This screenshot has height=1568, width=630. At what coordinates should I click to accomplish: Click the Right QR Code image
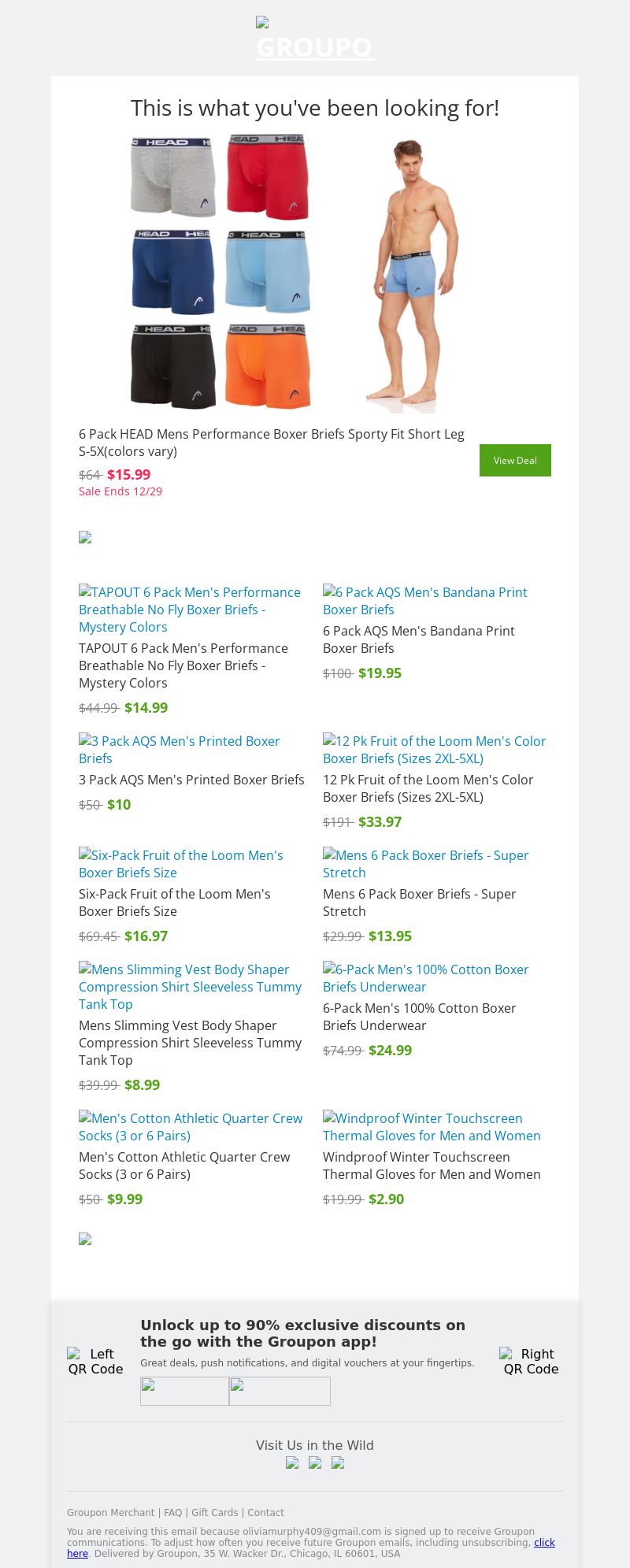coord(531,1361)
